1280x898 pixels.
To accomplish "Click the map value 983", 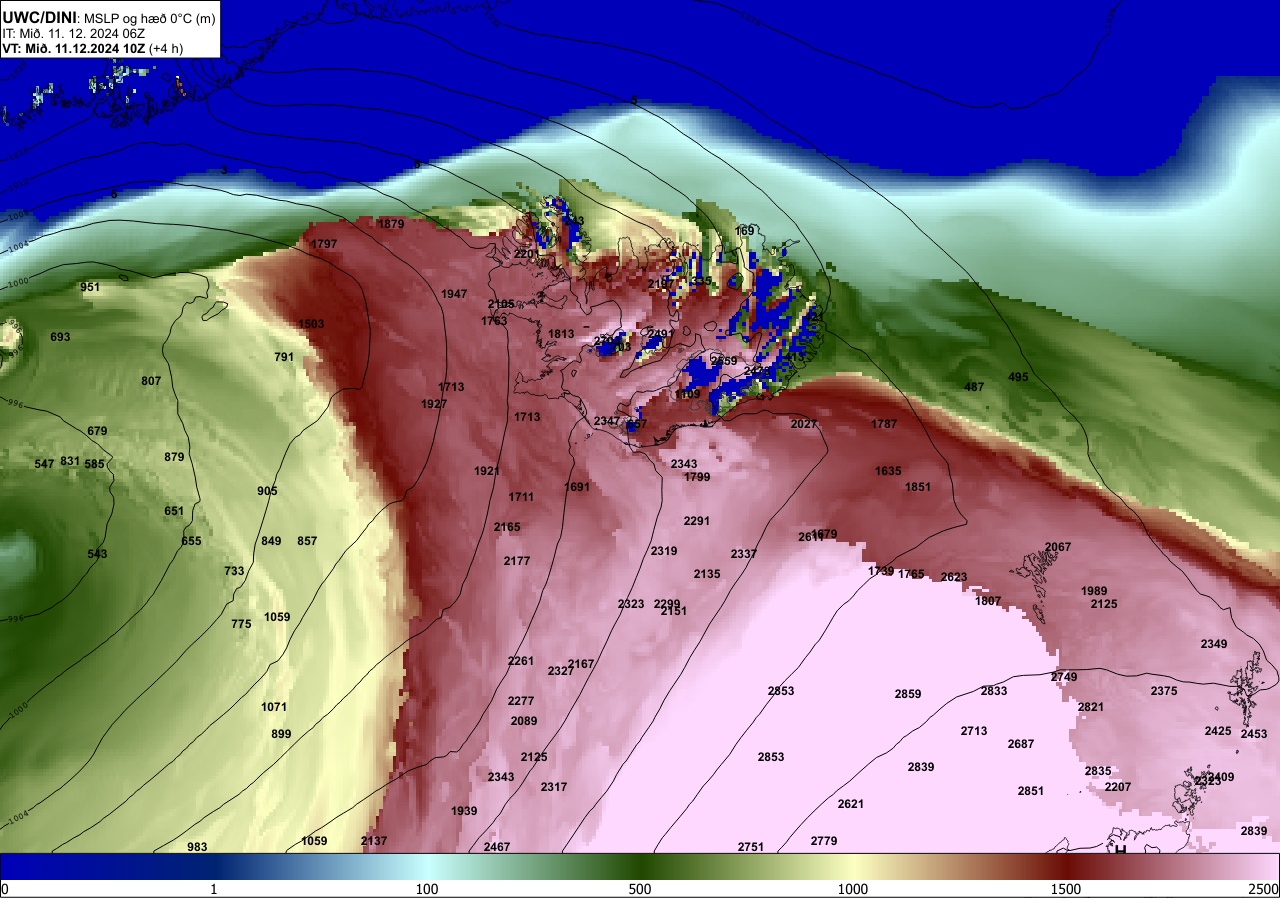I will pos(197,847).
